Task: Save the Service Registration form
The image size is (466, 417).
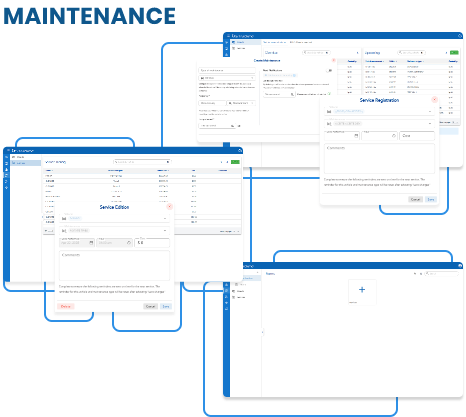Action: pos(431,199)
